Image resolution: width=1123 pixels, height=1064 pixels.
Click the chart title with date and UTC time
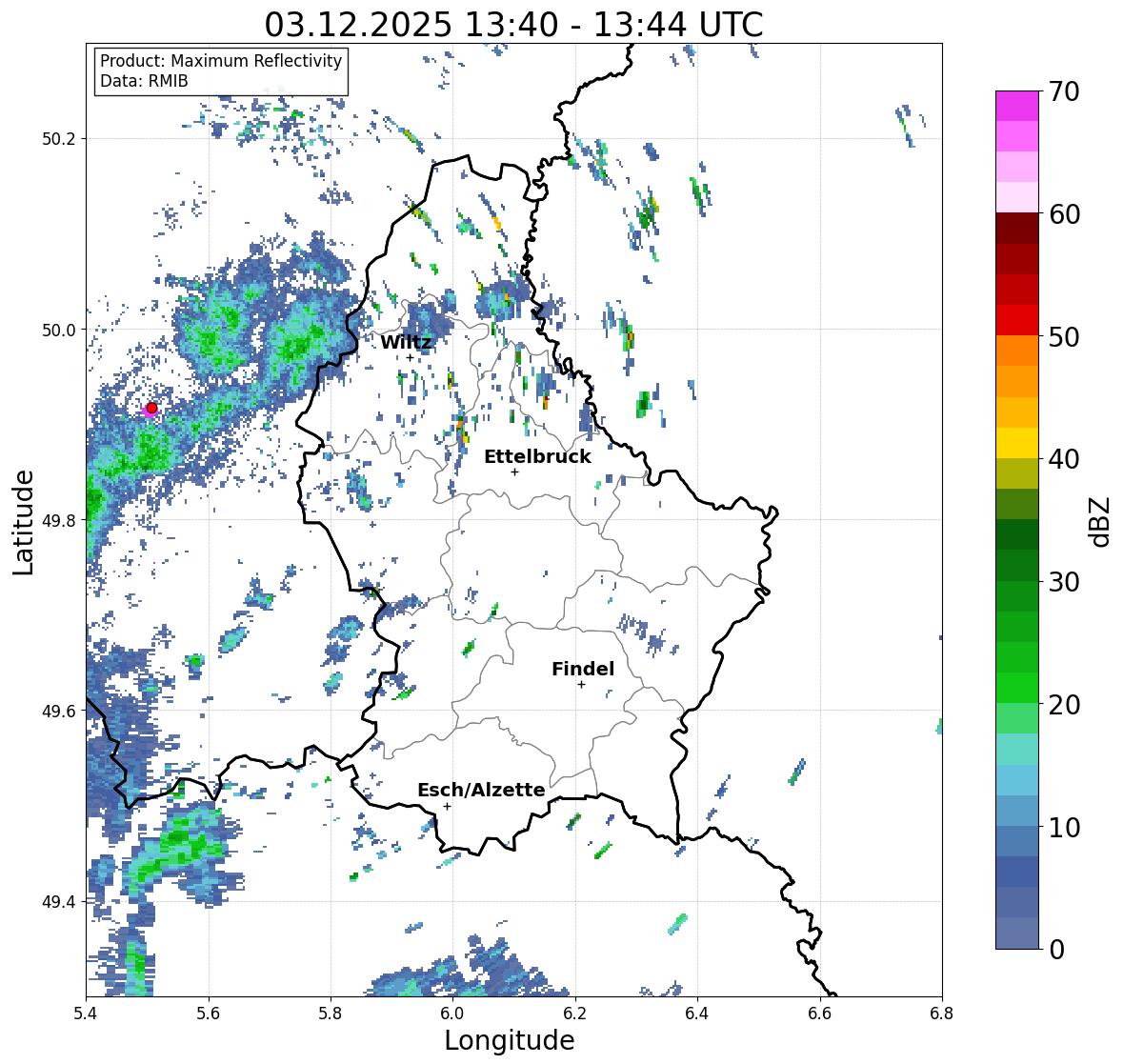(513, 25)
